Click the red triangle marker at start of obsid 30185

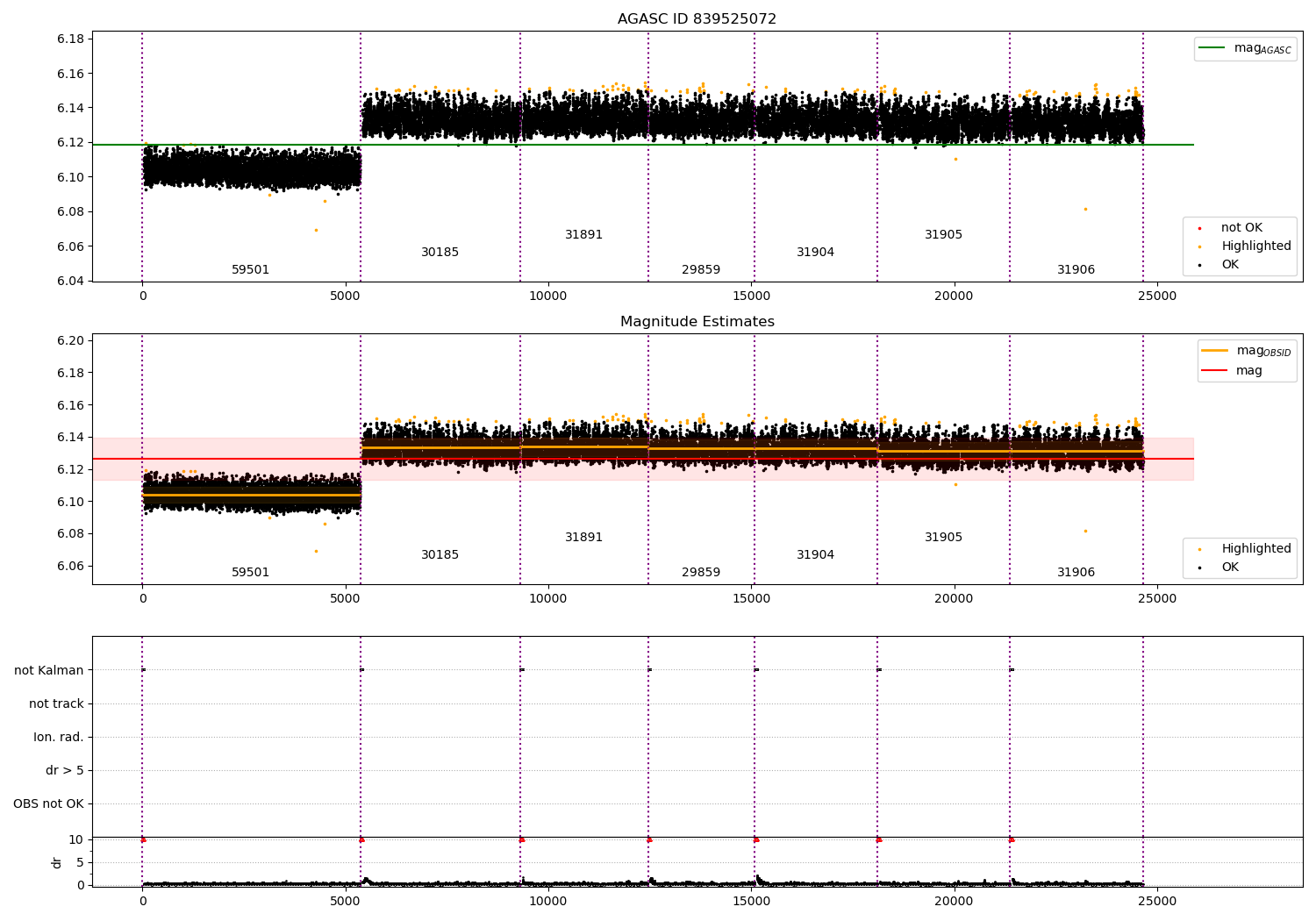point(361,839)
